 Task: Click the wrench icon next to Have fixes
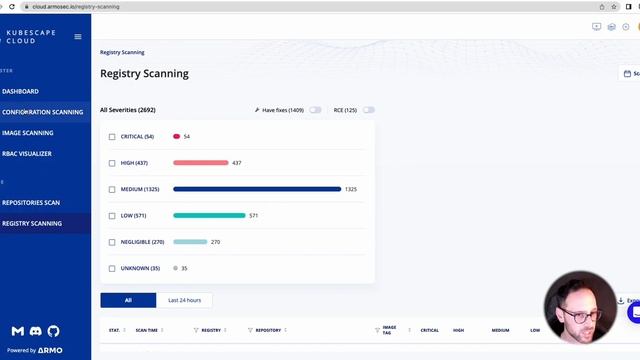pyautogui.click(x=257, y=110)
